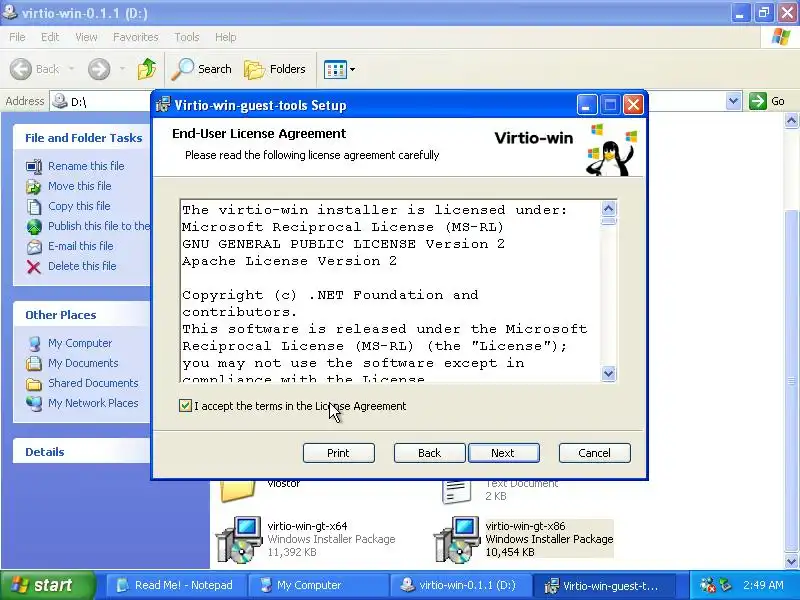The height and width of the screenshot is (600, 800).
Task: Click Move this file task
Action: (80, 186)
